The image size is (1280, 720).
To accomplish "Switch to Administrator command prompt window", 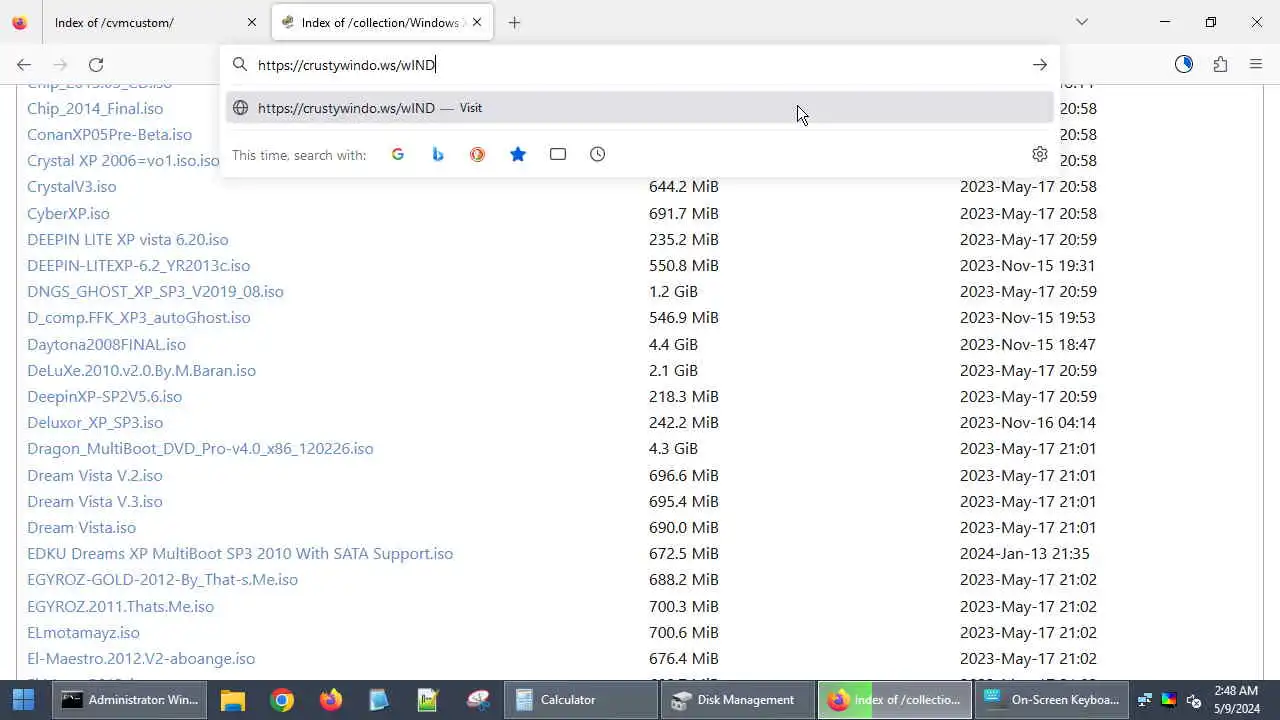I will (x=130, y=700).
